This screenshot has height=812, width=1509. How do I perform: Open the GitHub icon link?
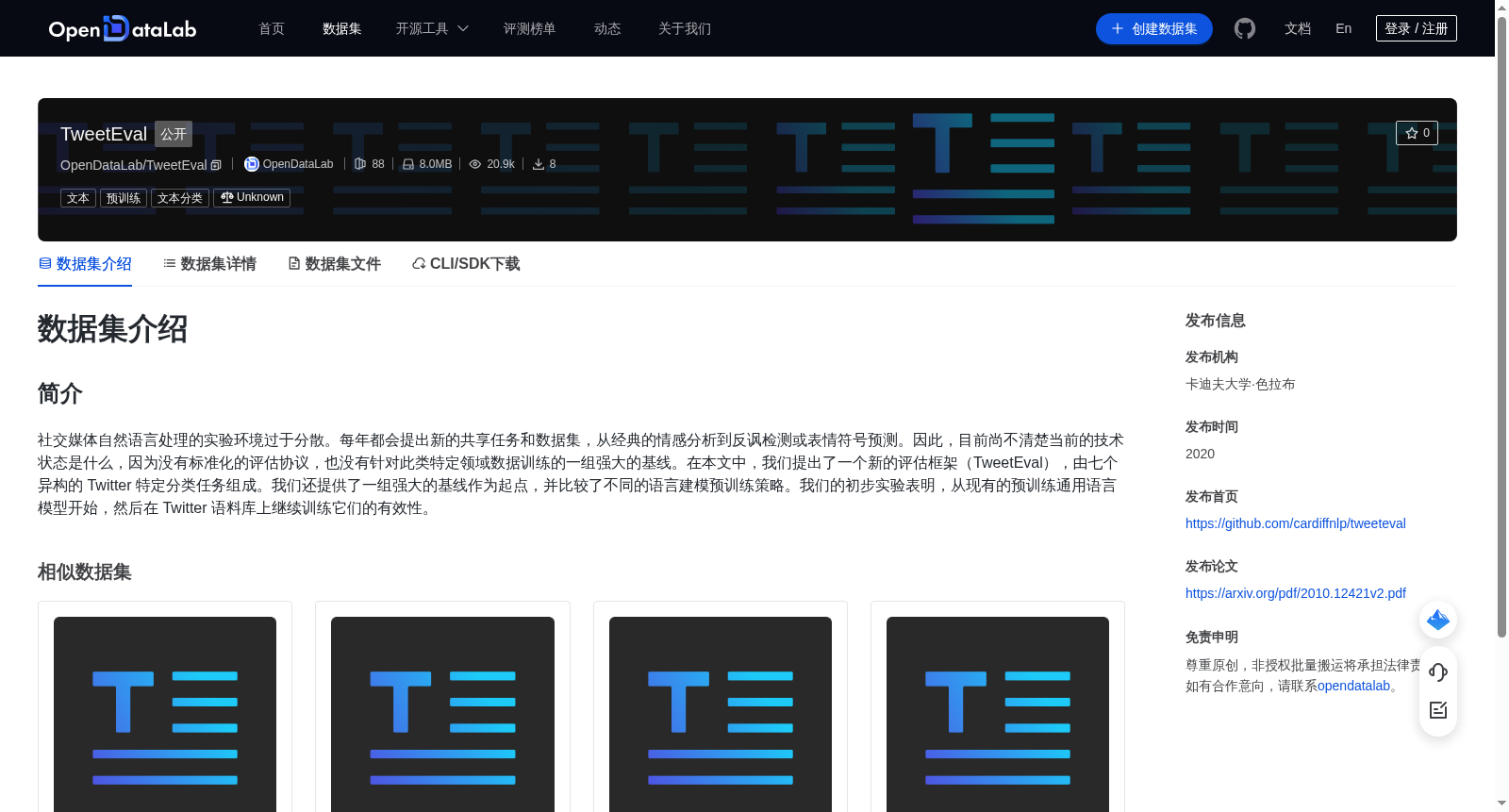1245,29
